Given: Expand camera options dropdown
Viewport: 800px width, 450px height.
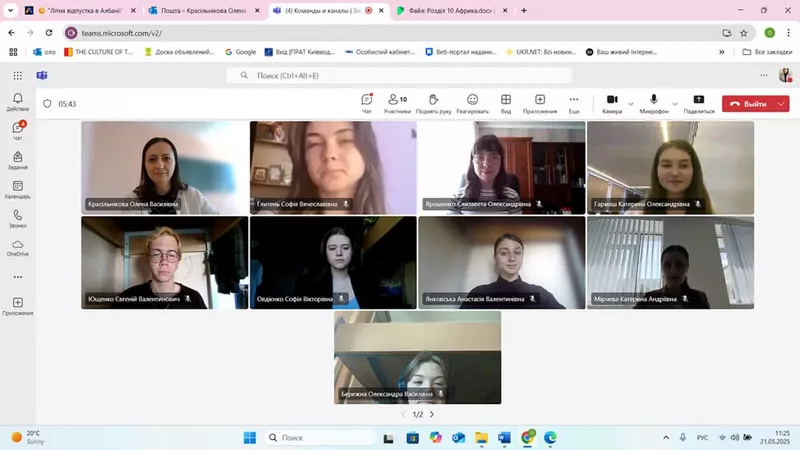Looking at the screenshot, I should [631, 104].
